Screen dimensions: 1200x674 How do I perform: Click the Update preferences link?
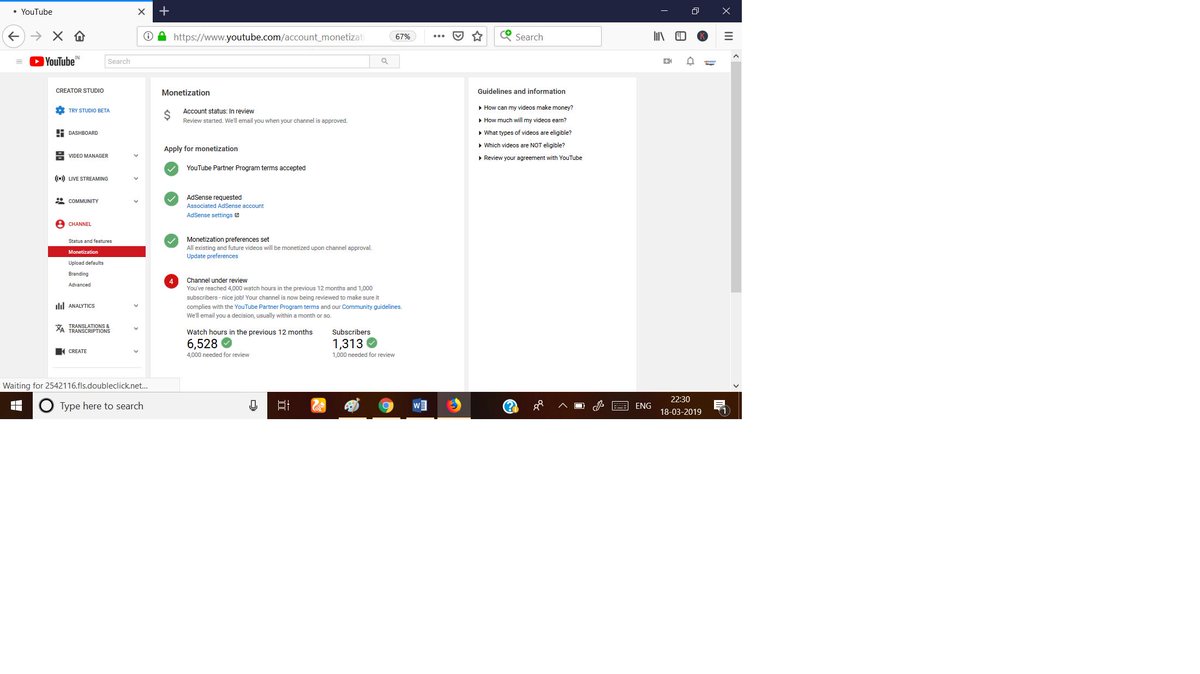[212, 256]
